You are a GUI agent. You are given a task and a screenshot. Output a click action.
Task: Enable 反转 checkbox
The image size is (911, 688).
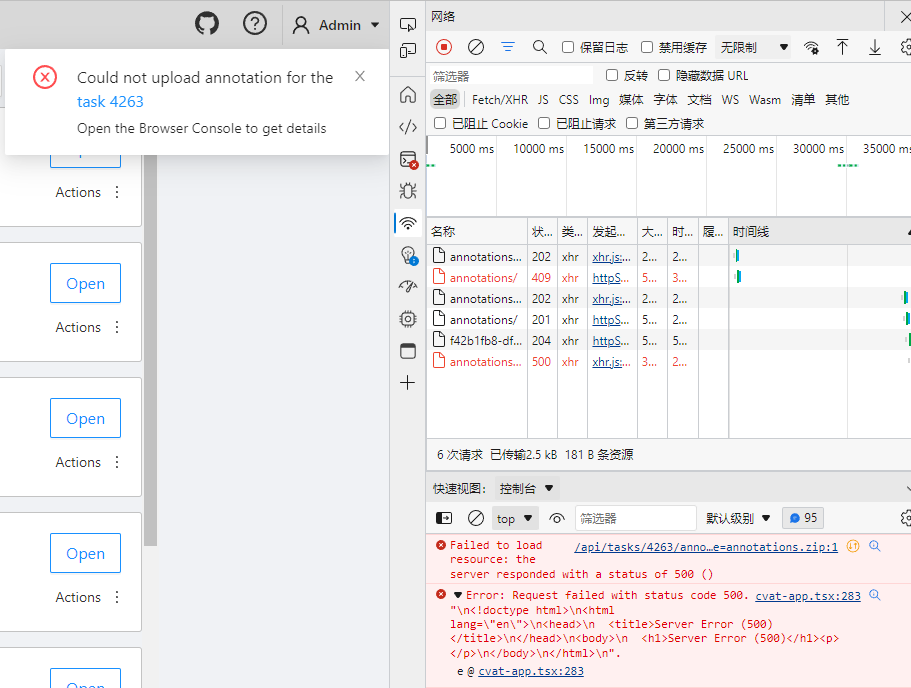pyautogui.click(x=611, y=75)
